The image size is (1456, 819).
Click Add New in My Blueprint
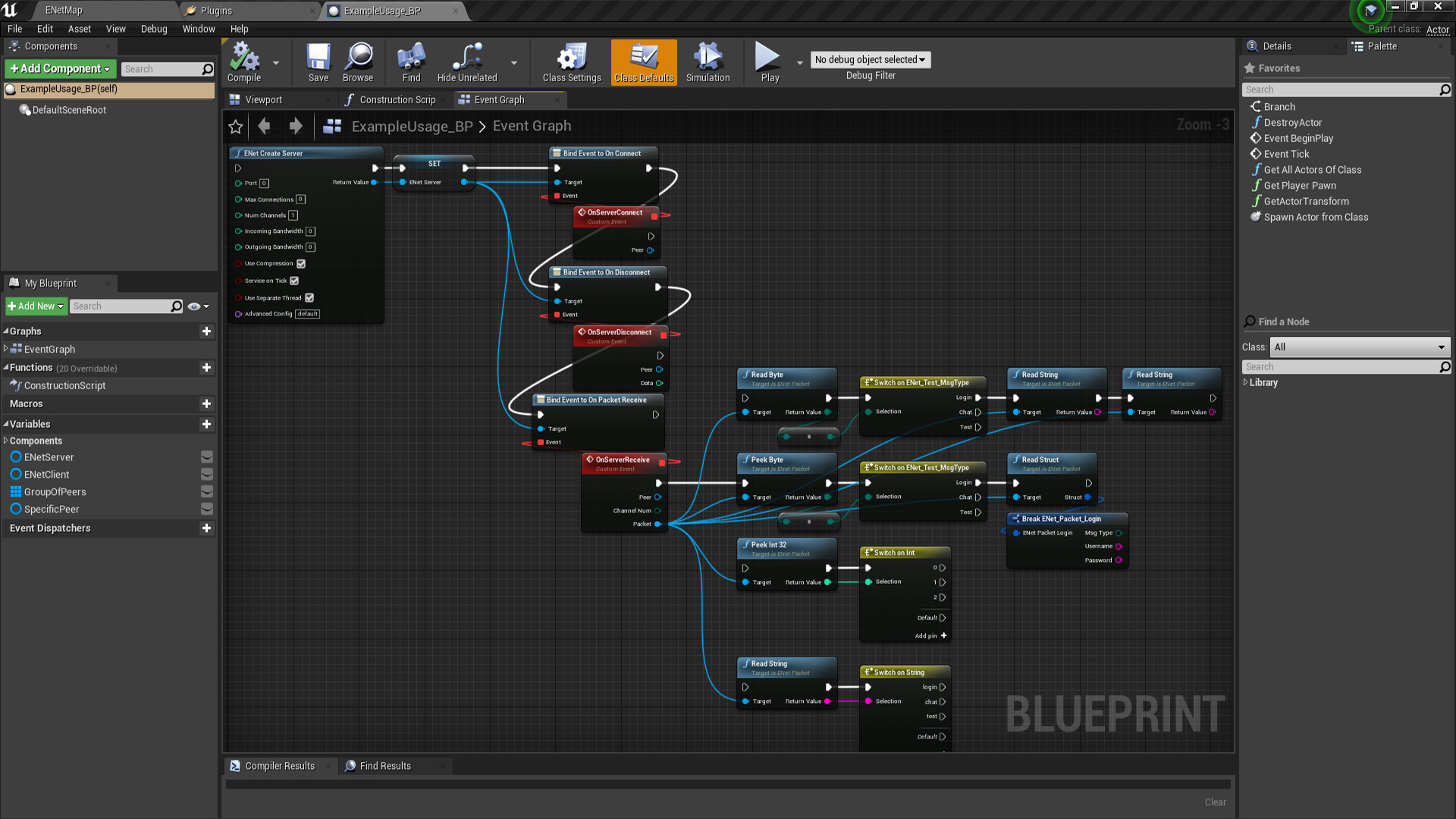(36, 306)
